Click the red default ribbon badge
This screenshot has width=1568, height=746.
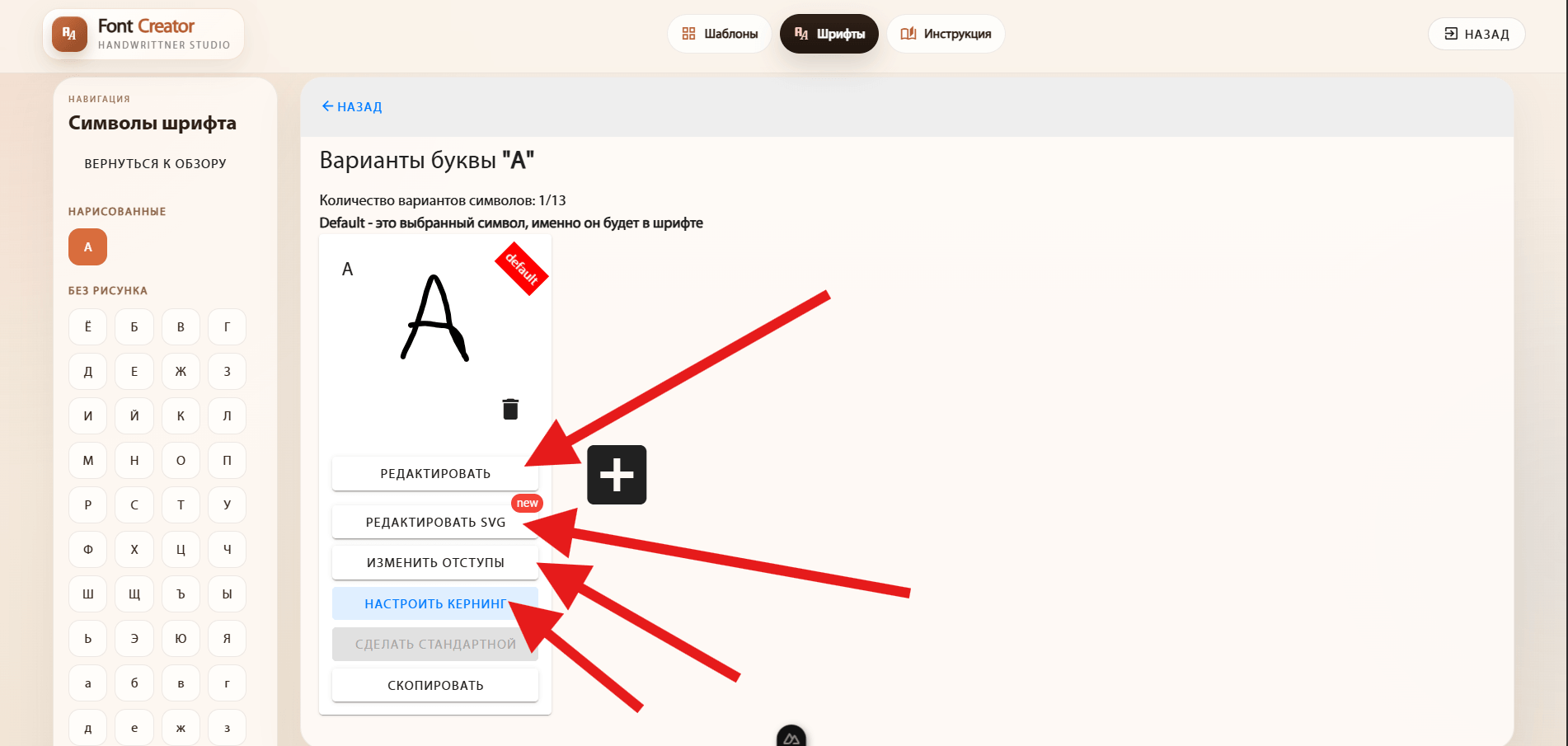coord(521,269)
